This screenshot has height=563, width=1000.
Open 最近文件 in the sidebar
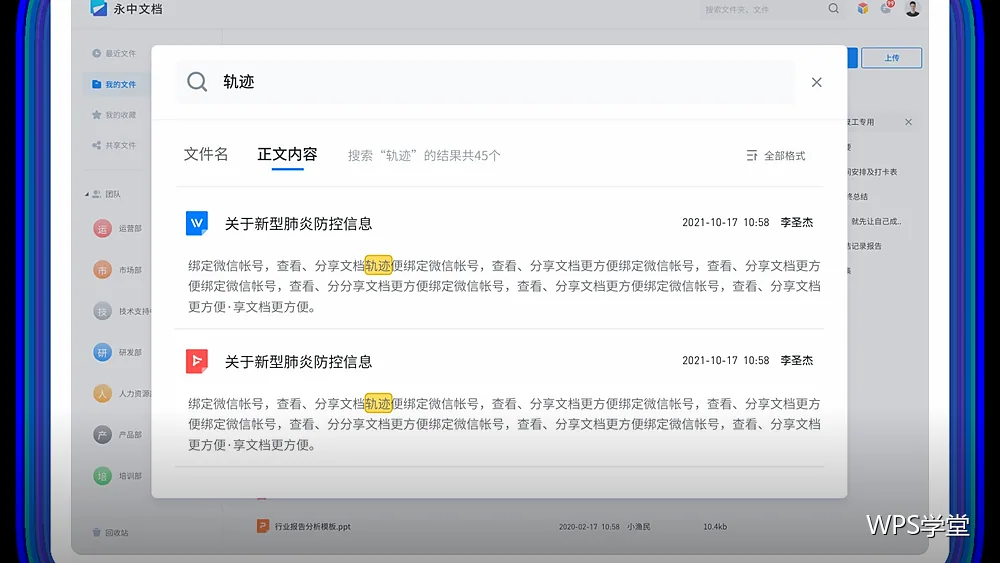[114, 54]
